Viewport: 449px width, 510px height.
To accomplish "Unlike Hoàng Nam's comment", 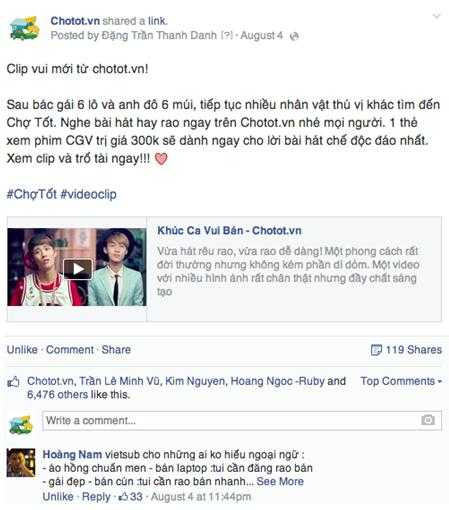I will tap(58, 496).
